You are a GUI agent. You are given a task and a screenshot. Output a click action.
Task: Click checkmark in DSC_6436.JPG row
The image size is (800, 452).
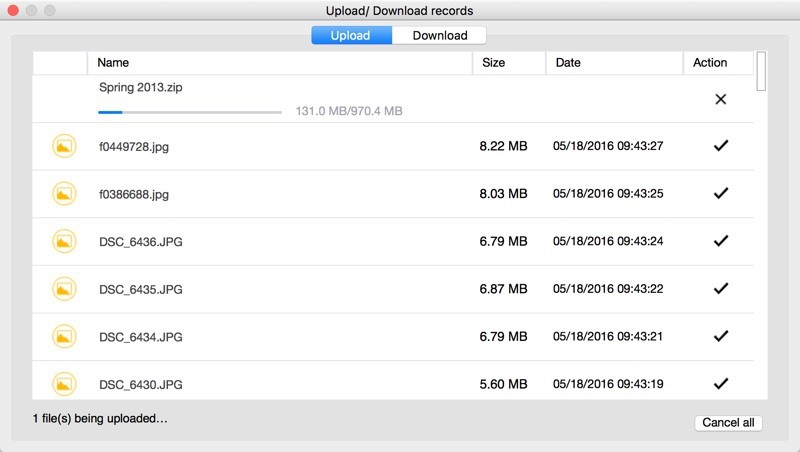click(720, 241)
